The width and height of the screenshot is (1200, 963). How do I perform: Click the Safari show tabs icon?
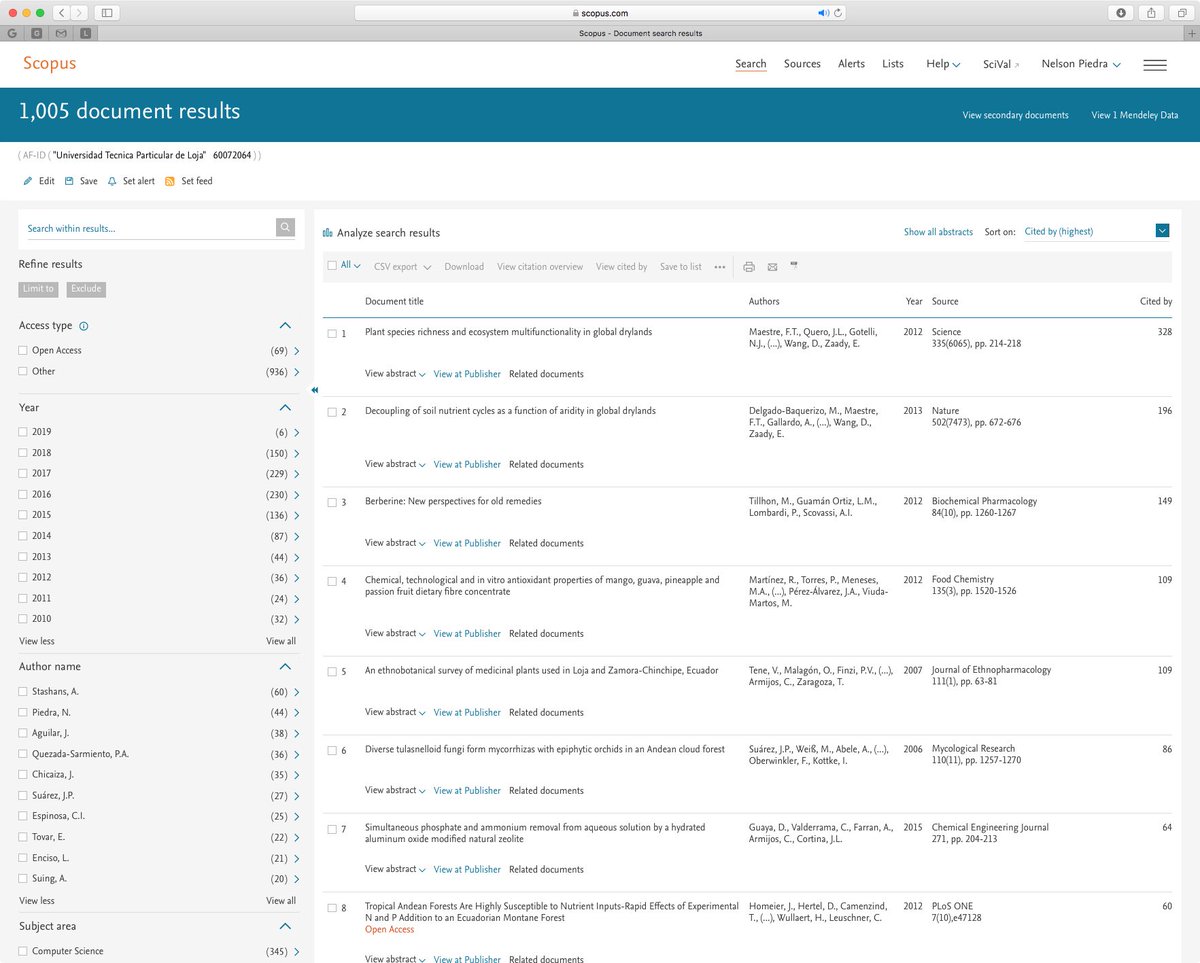(x=1181, y=13)
